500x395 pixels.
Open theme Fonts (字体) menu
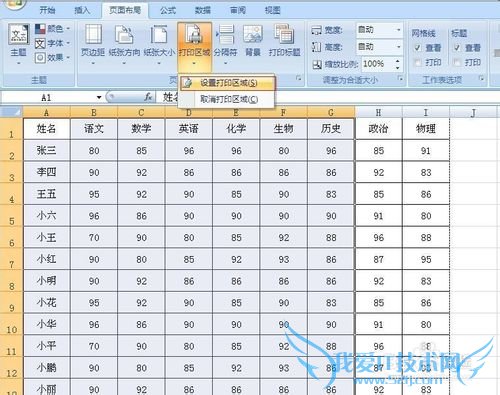click(x=52, y=43)
